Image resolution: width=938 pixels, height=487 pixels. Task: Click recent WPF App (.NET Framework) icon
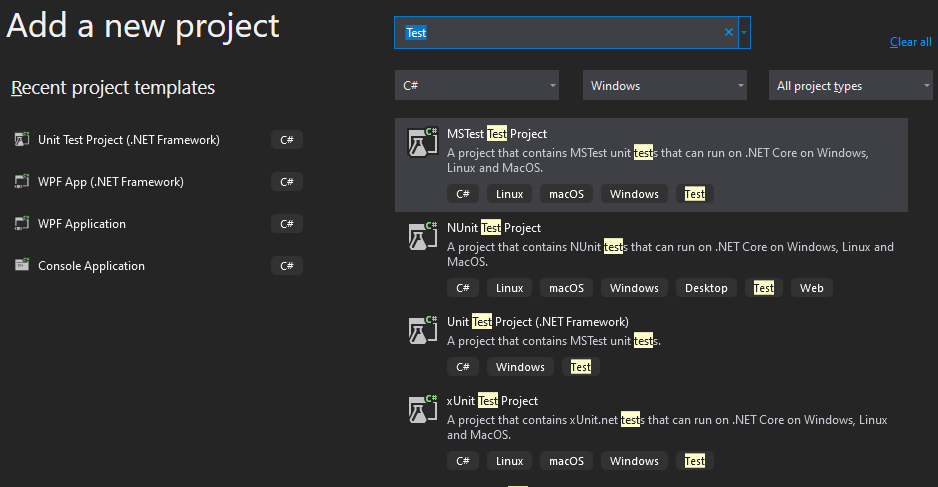coord(22,181)
